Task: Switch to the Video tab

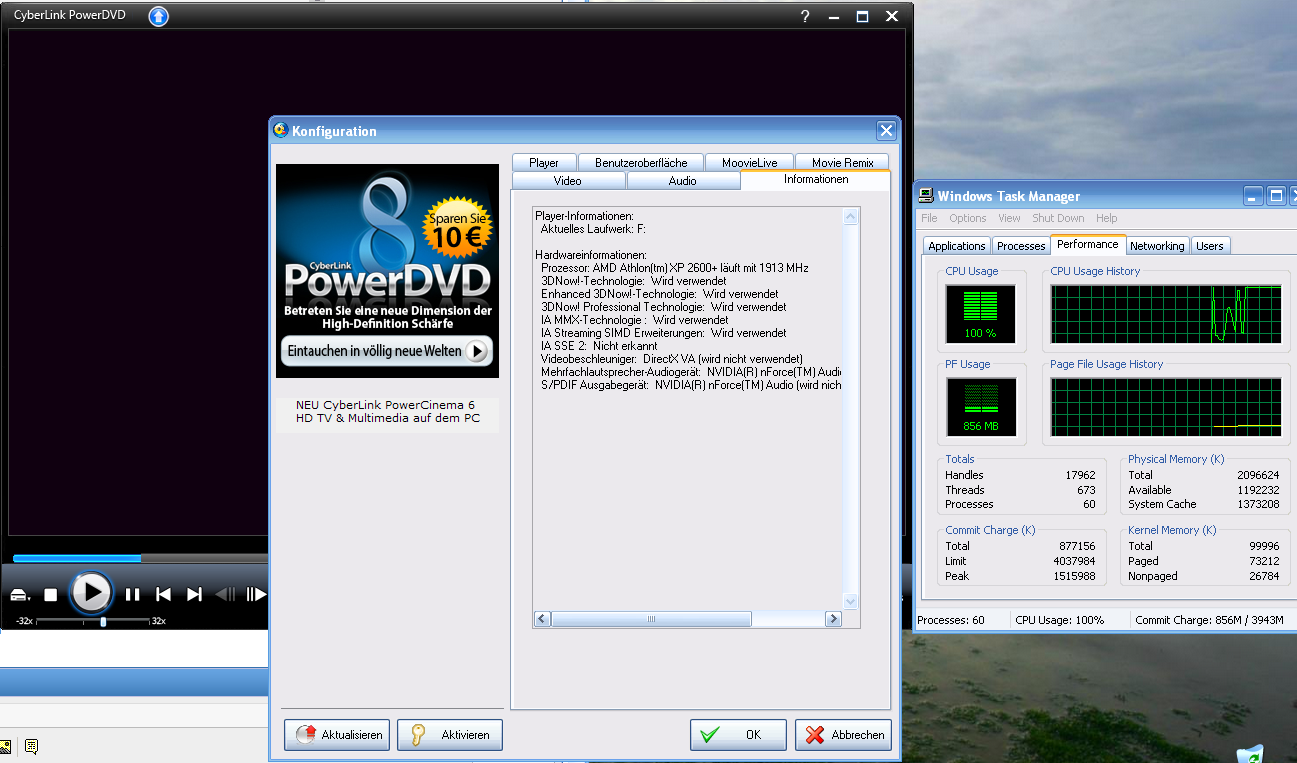Action: click(x=568, y=180)
